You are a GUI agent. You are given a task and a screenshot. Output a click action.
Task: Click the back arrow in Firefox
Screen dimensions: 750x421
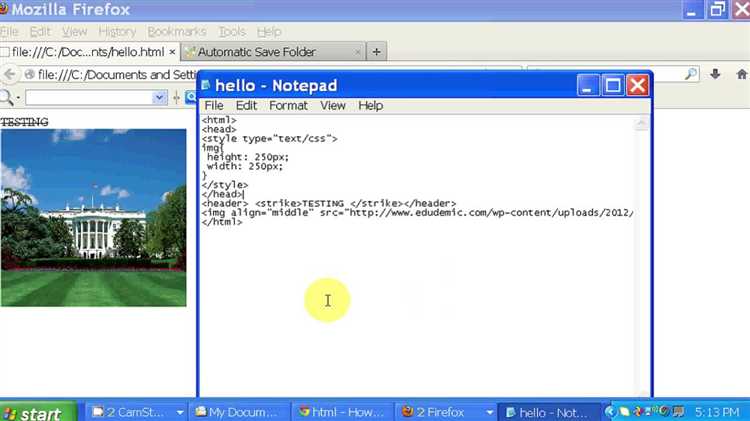(x=11, y=74)
